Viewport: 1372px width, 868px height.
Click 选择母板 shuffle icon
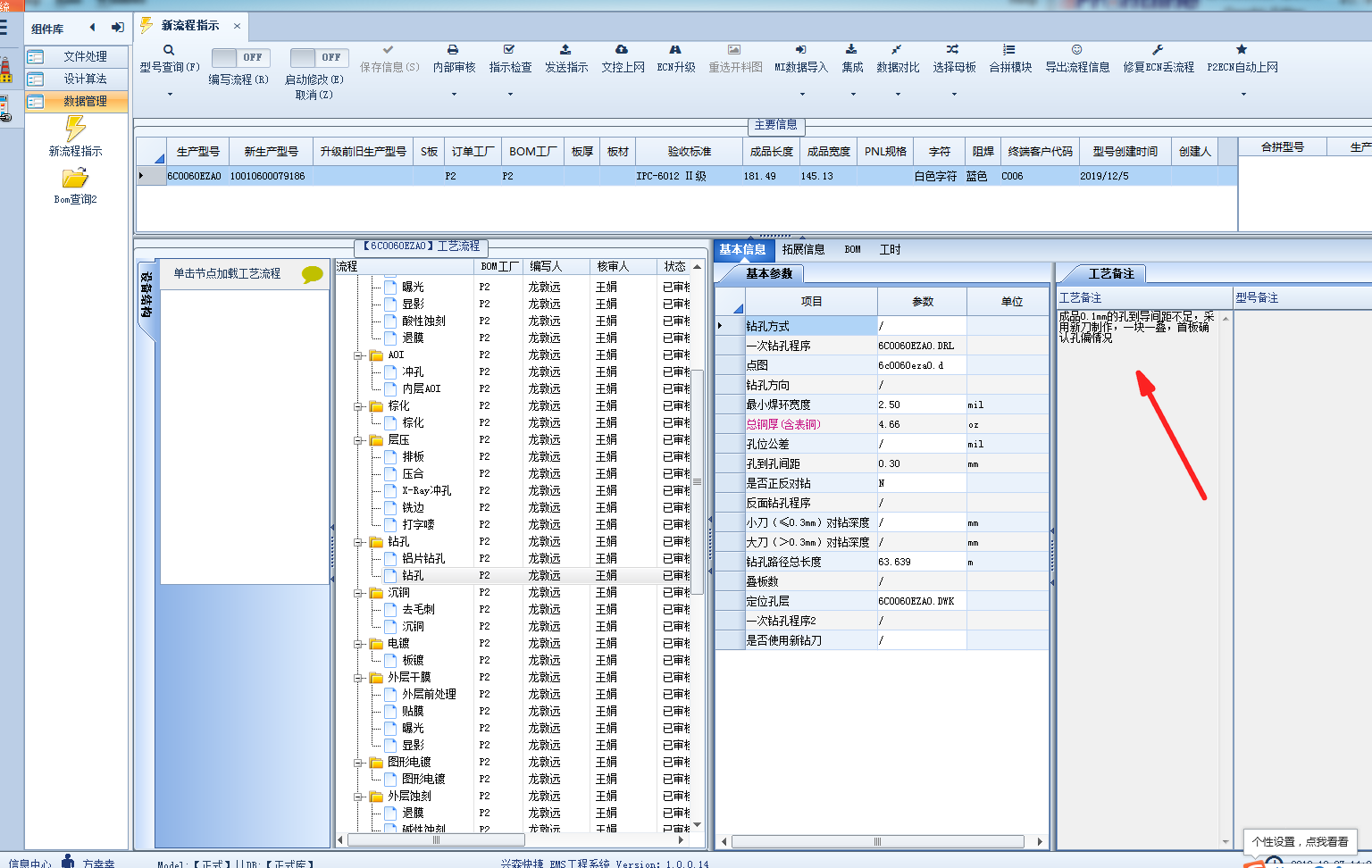[x=953, y=50]
